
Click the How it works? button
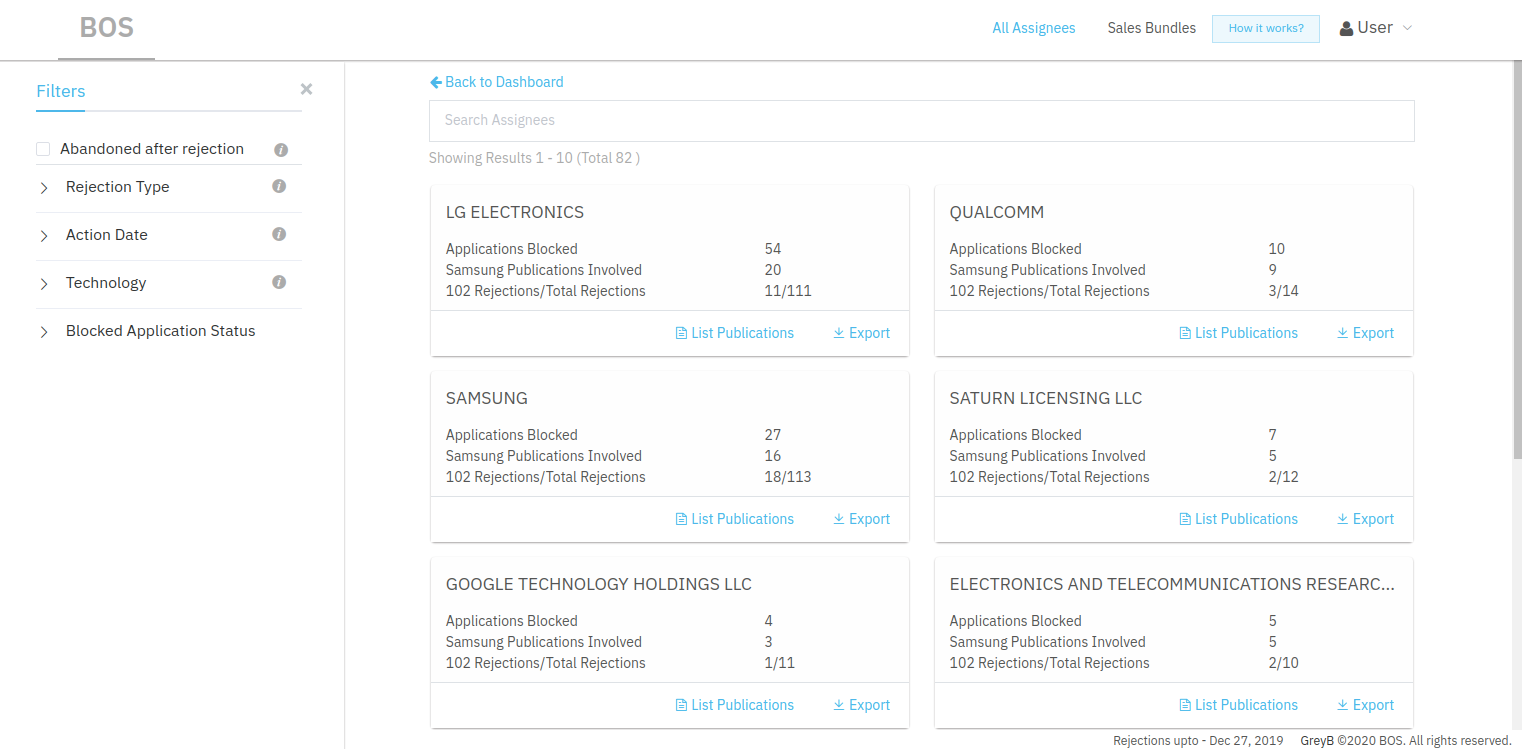click(1266, 28)
